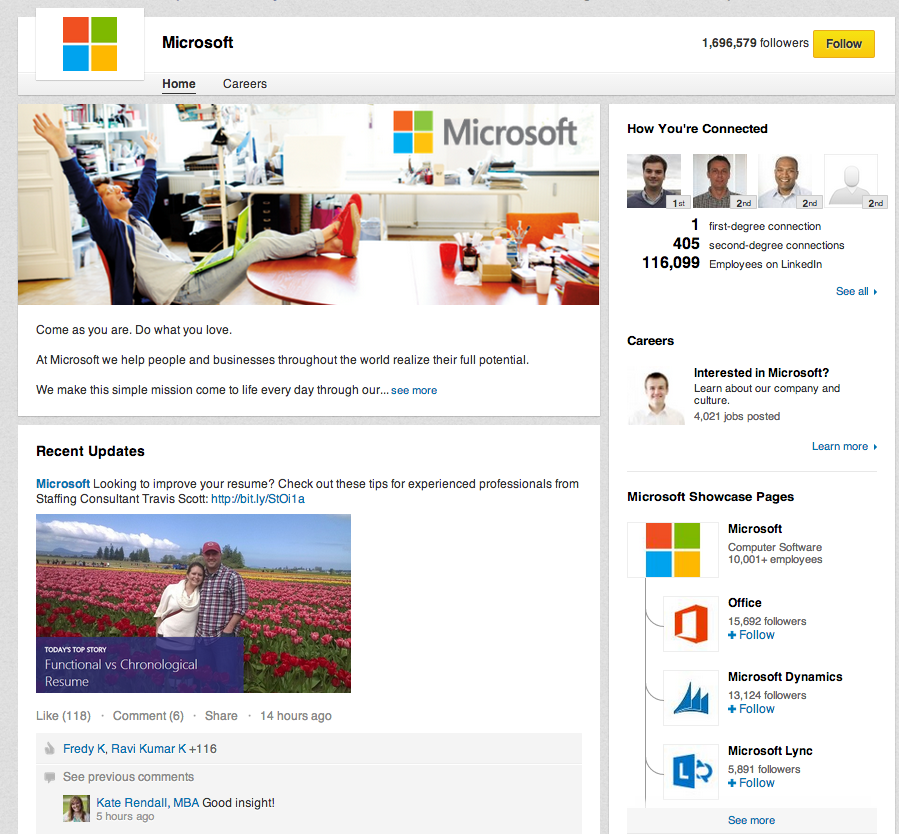Follow the Office showcase page
The height and width of the screenshot is (834, 899).
751,635
